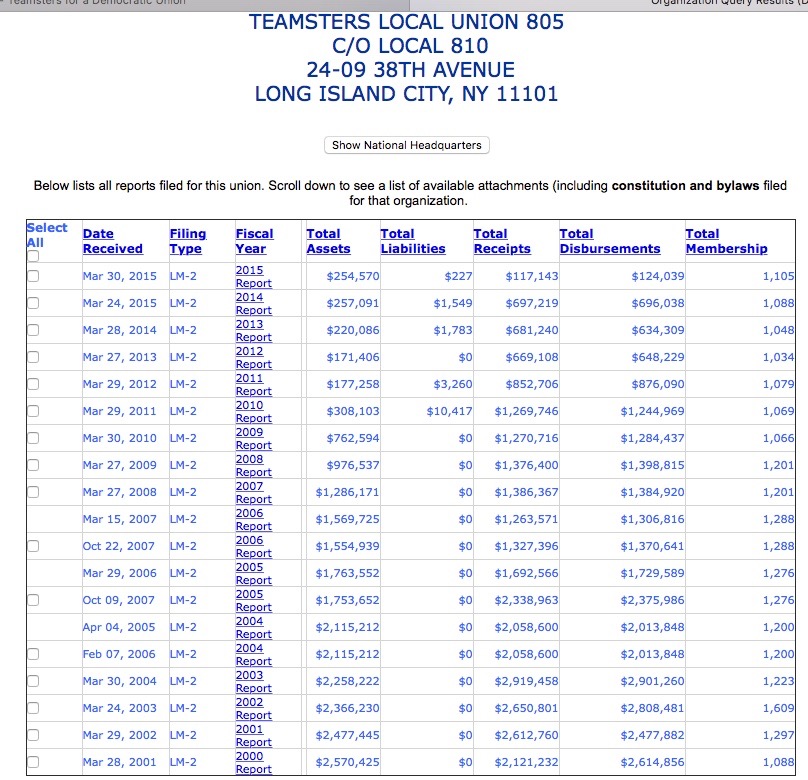This screenshot has width=808, height=780.
Task: Tick the Mar 30, 2004 row checkbox
Action: pos(33,681)
